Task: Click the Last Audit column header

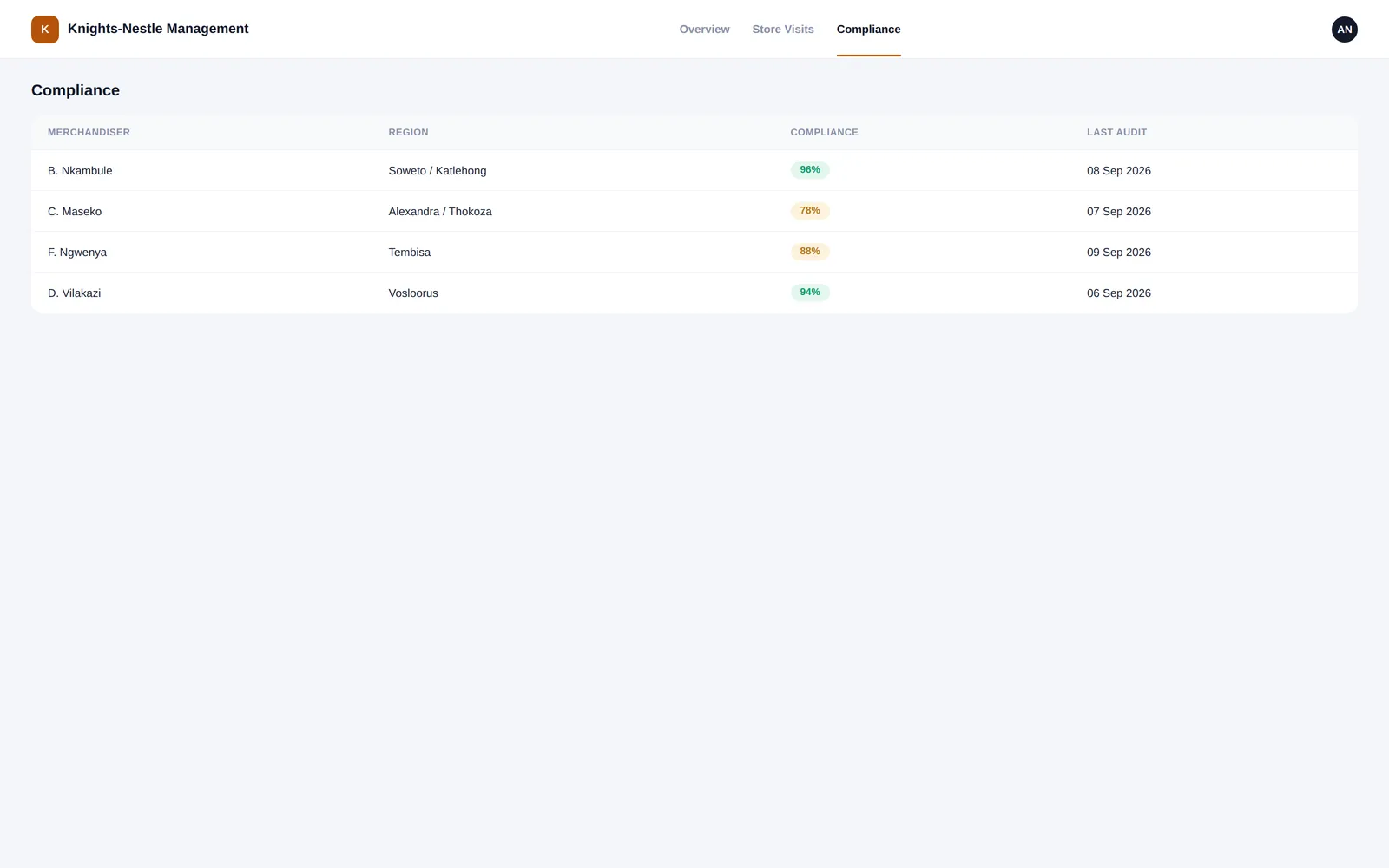Action: pos(1116,132)
